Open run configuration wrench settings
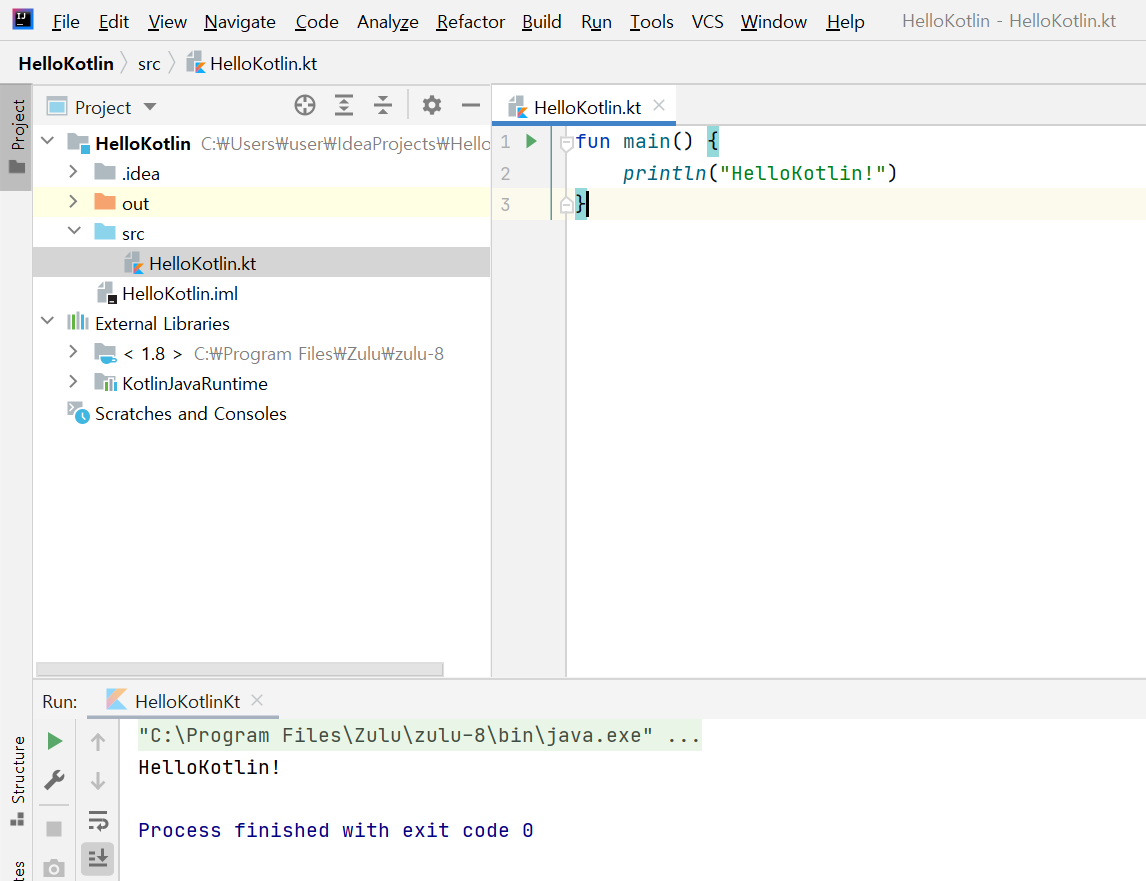 [x=54, y=779]
